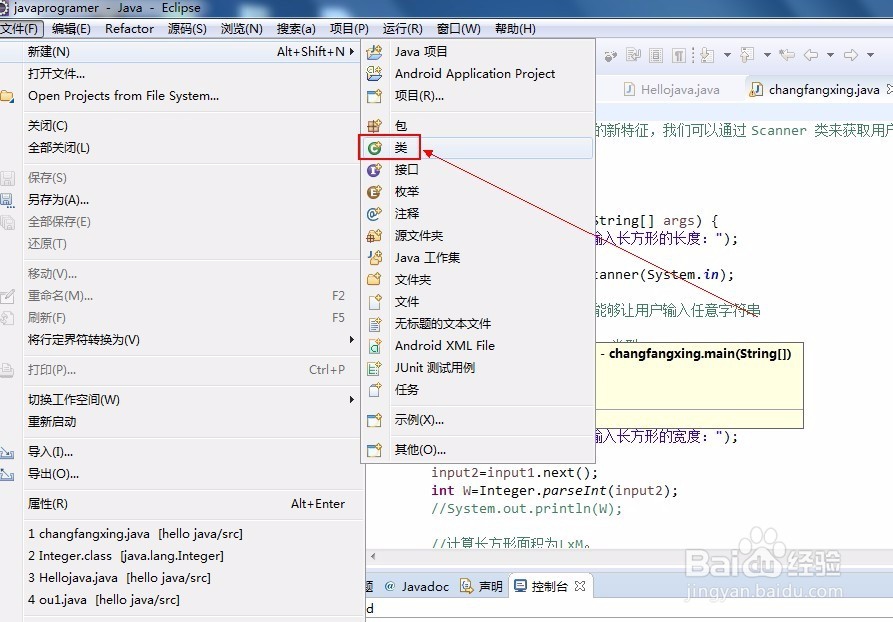Expand the 新建(N) submenu arrow
The image size is (893, 622).
click(352, 52)
